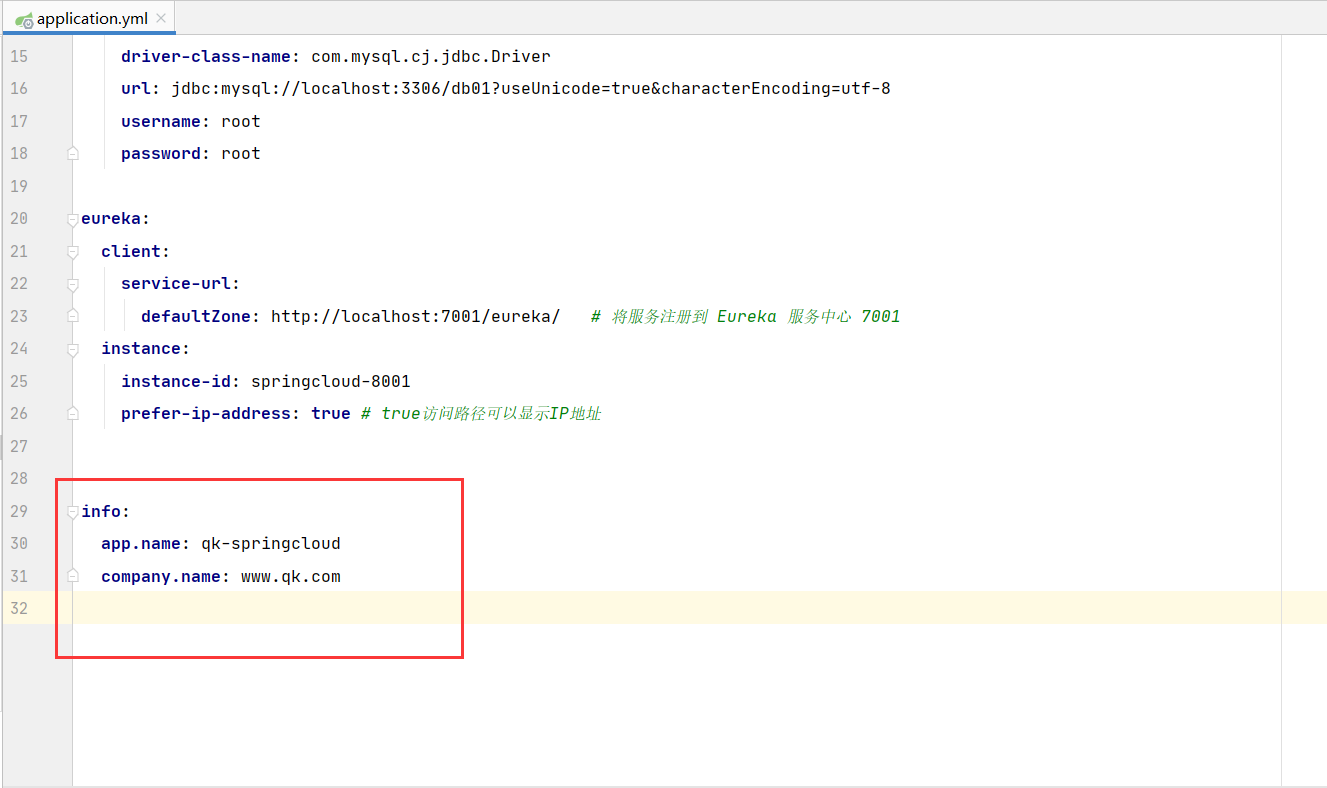Collapse the client block fold marker

tap(72, 251)
